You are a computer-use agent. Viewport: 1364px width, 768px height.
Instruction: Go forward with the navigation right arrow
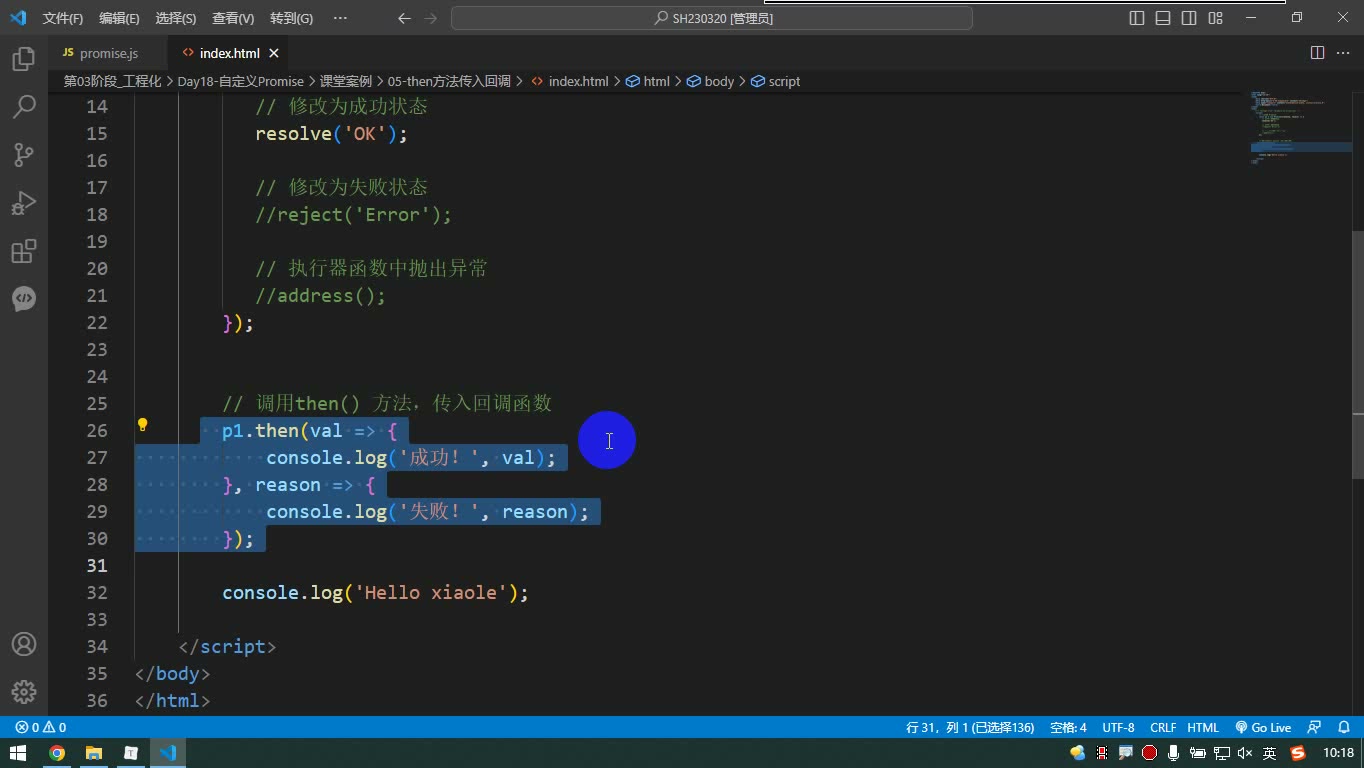pos(431,18)
